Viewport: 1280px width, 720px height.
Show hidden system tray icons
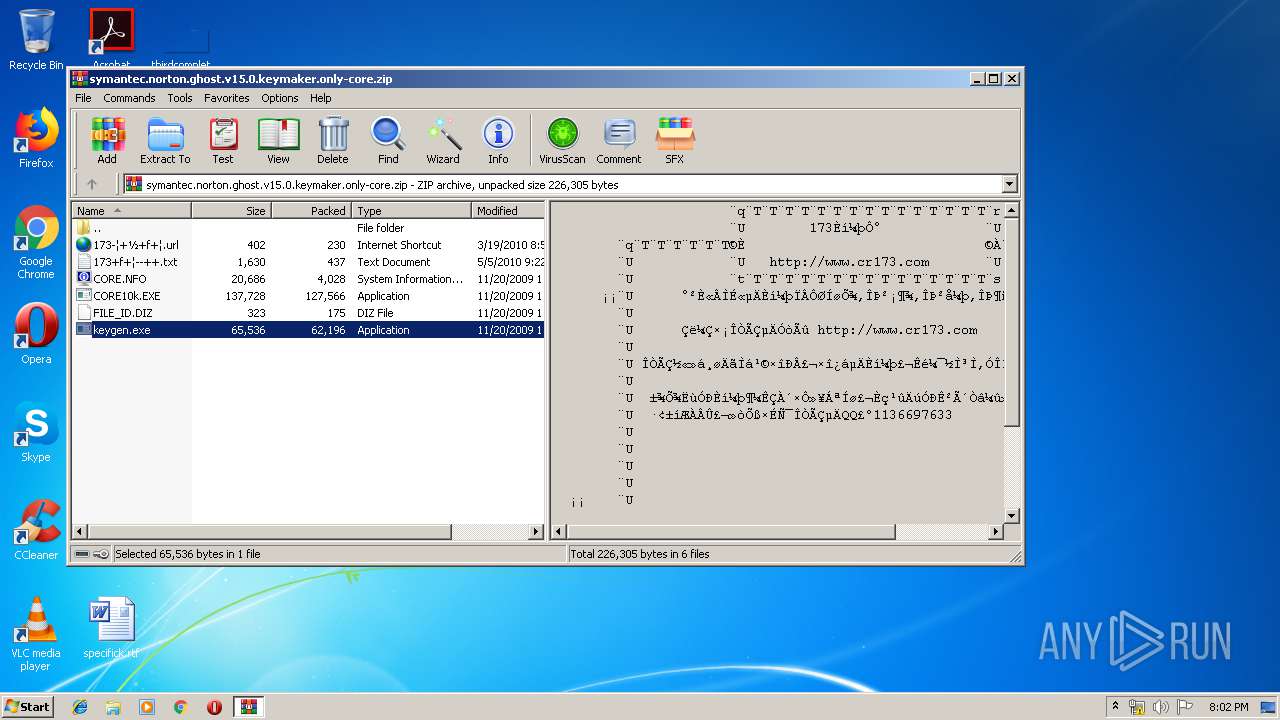click(x=1116, y=707)
